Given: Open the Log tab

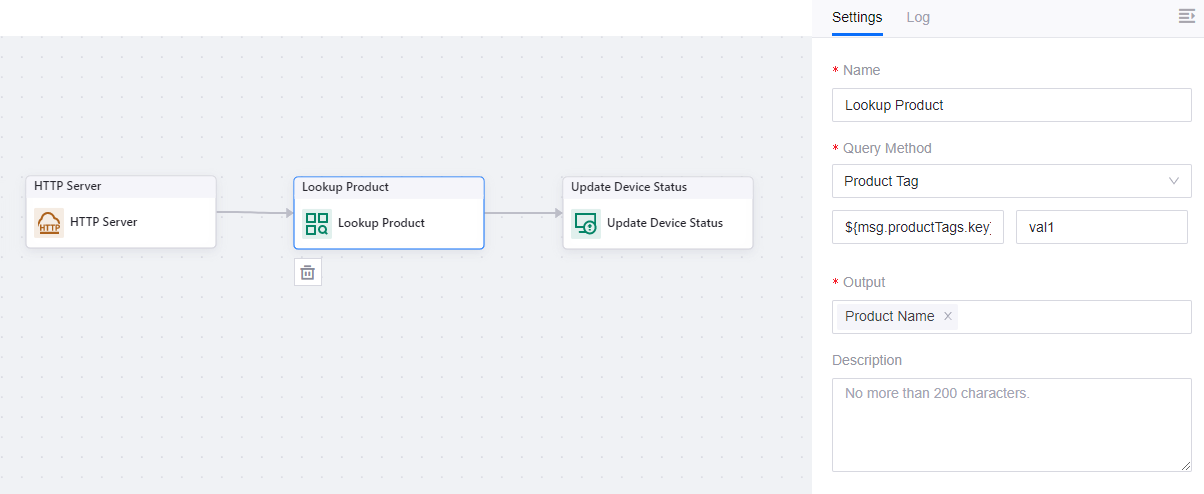Looking at the screenshot, I should tap(918, 17).
